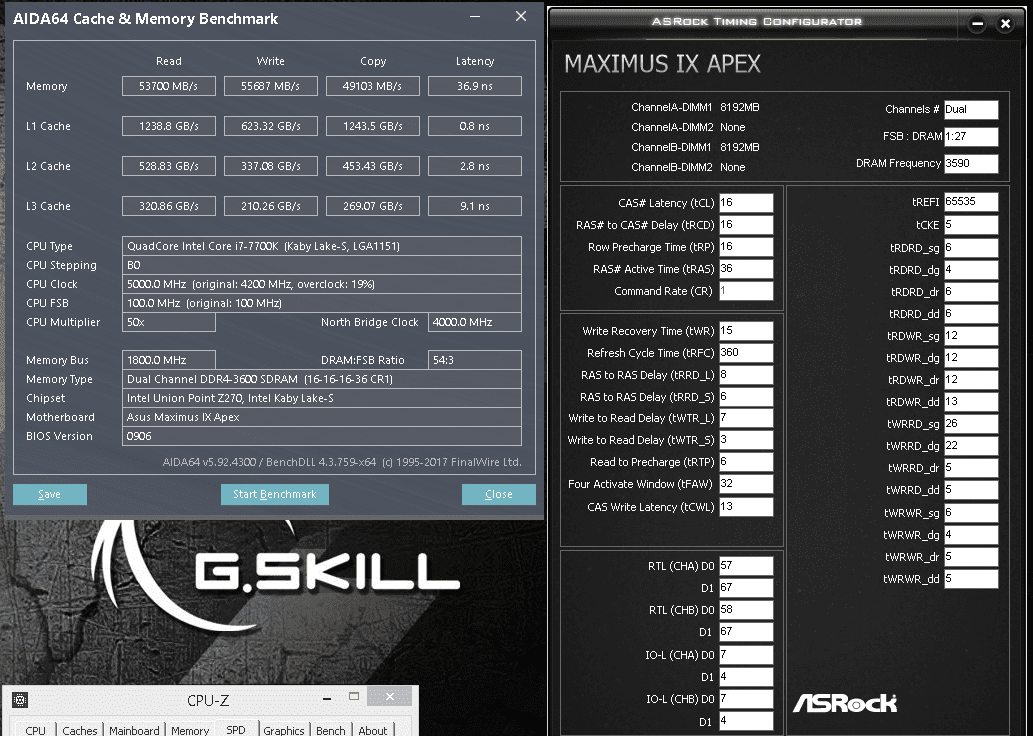
Task: Switch to the Bench tab in CPU-Z
Action: 331,730
